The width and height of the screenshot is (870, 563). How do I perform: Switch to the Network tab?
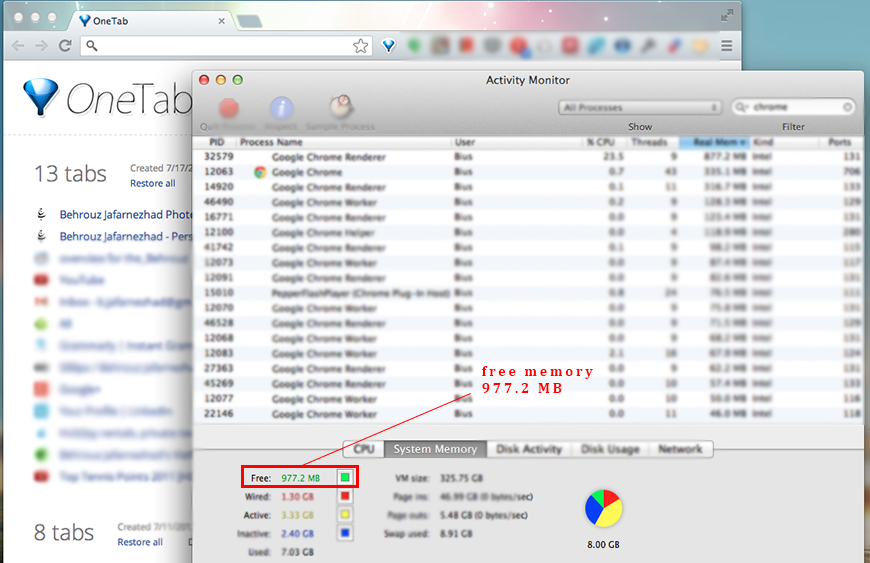click(680, 449)
